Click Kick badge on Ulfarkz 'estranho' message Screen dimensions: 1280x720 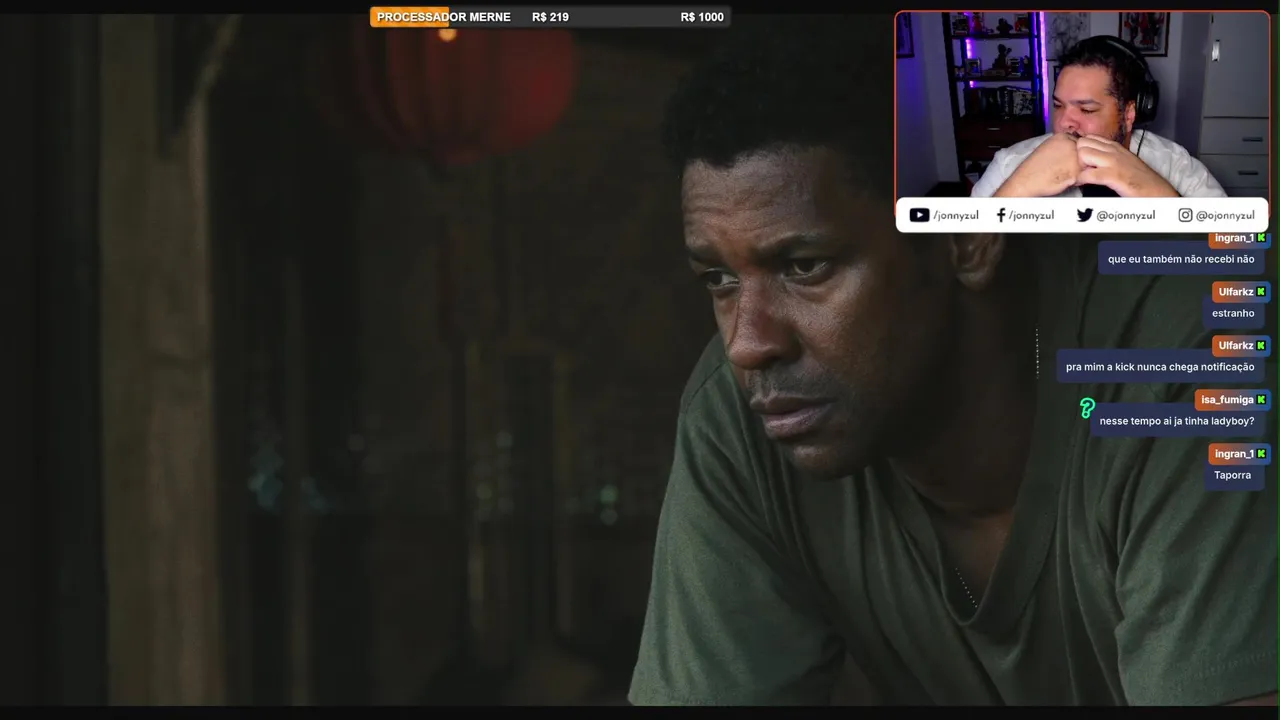[1261, 292]
